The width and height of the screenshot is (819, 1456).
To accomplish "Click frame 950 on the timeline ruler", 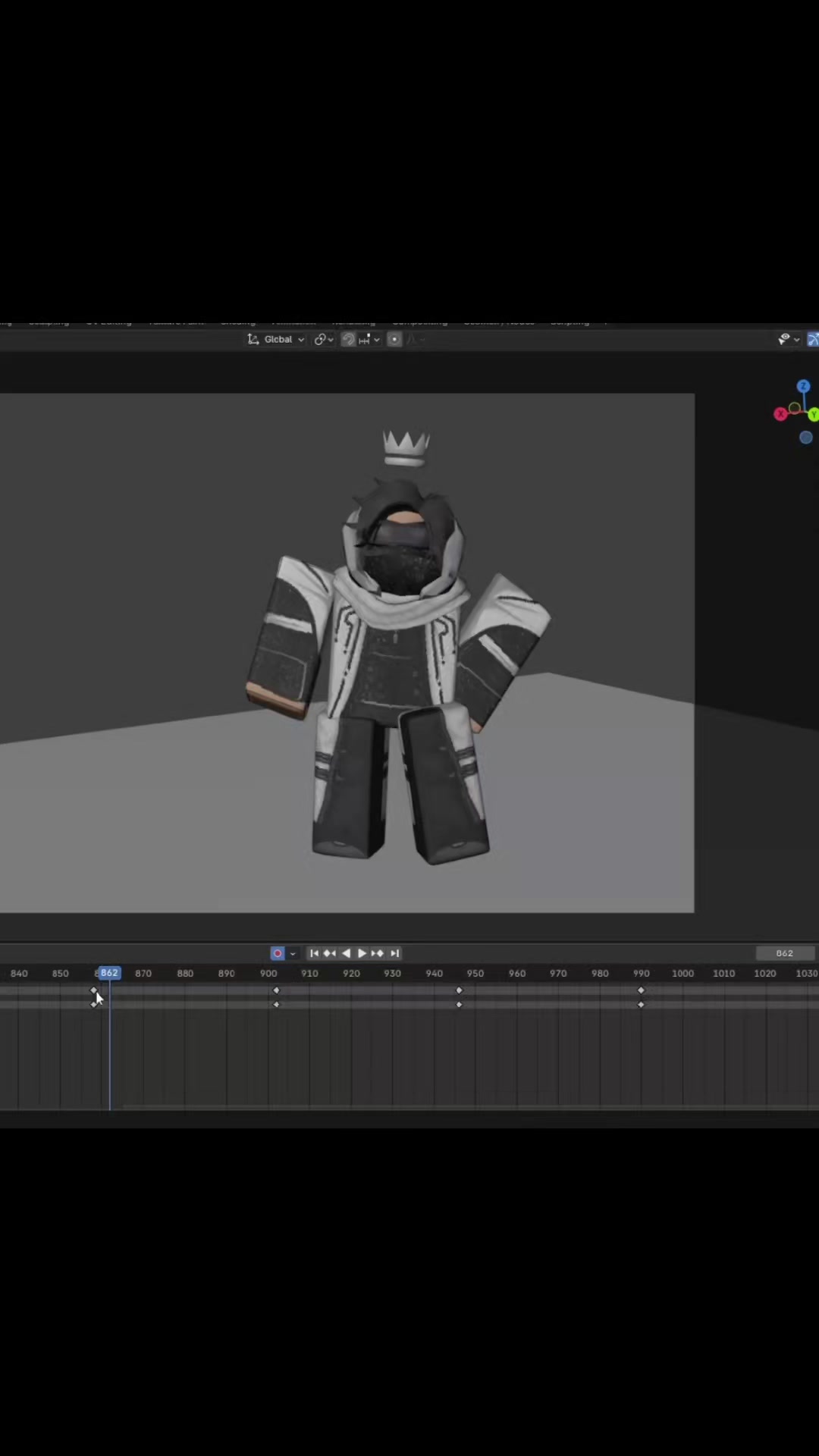I will point(475,973).
